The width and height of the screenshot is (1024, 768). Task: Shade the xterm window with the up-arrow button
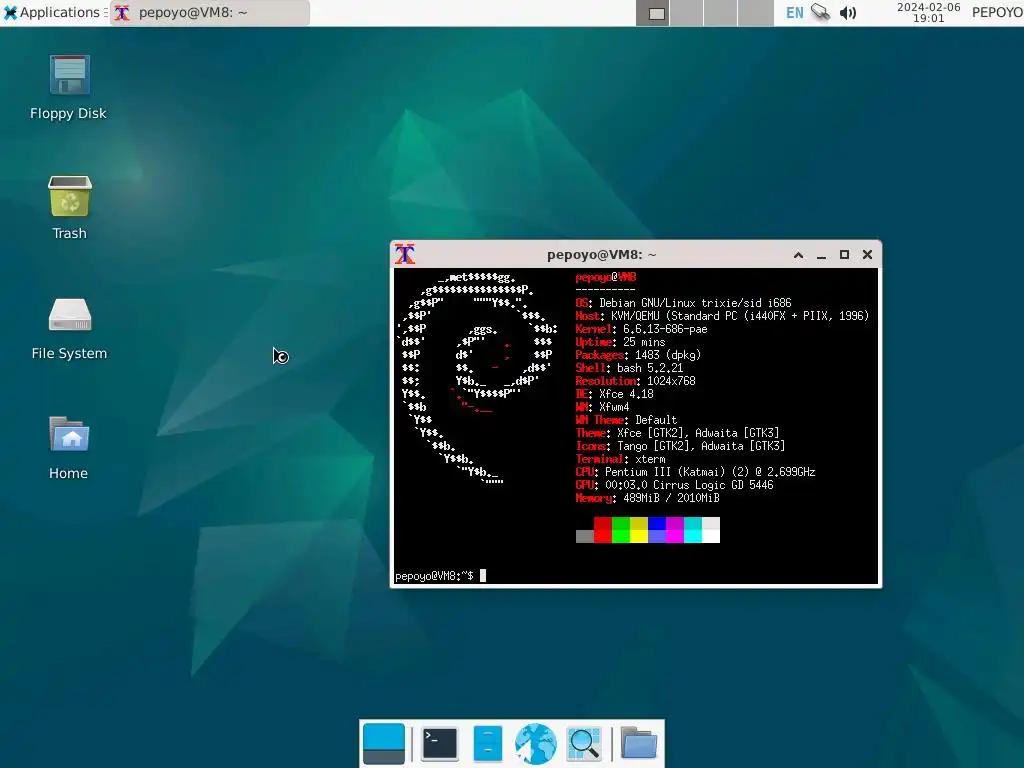click(x=798, y=255)
